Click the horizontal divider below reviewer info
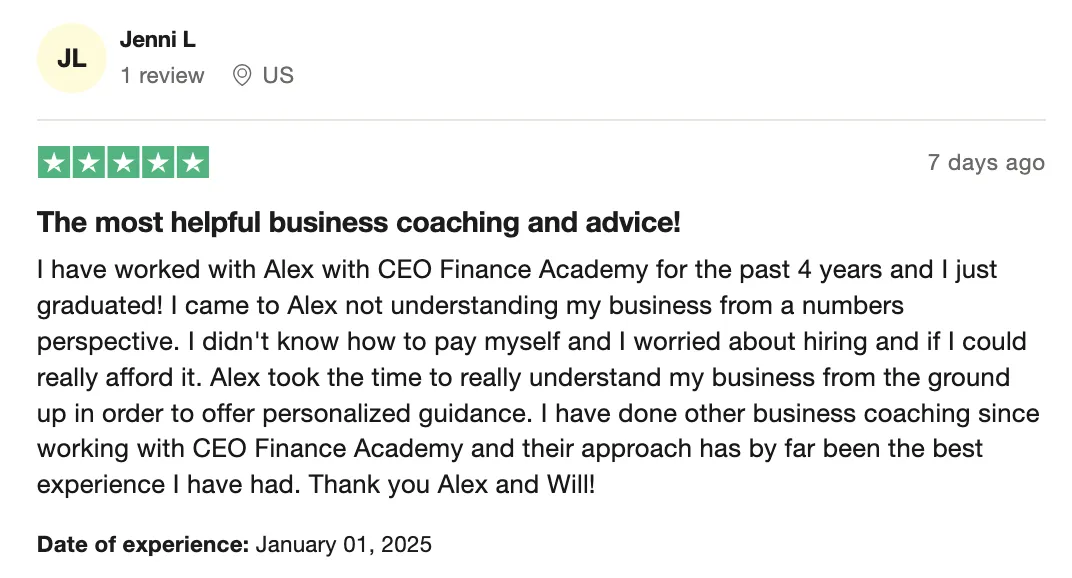 coord(541,120)
